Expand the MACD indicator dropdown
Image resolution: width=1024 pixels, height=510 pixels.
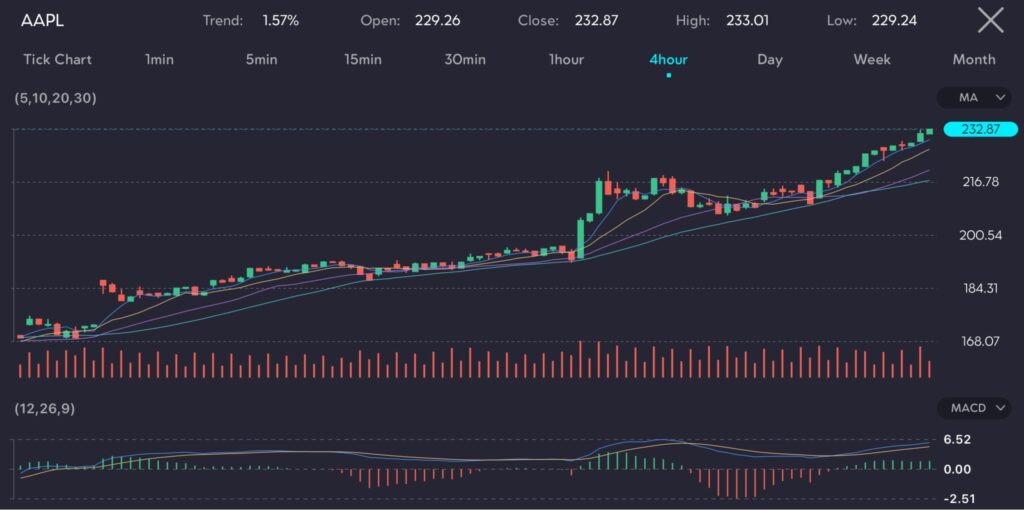click(x=975, y=408)
